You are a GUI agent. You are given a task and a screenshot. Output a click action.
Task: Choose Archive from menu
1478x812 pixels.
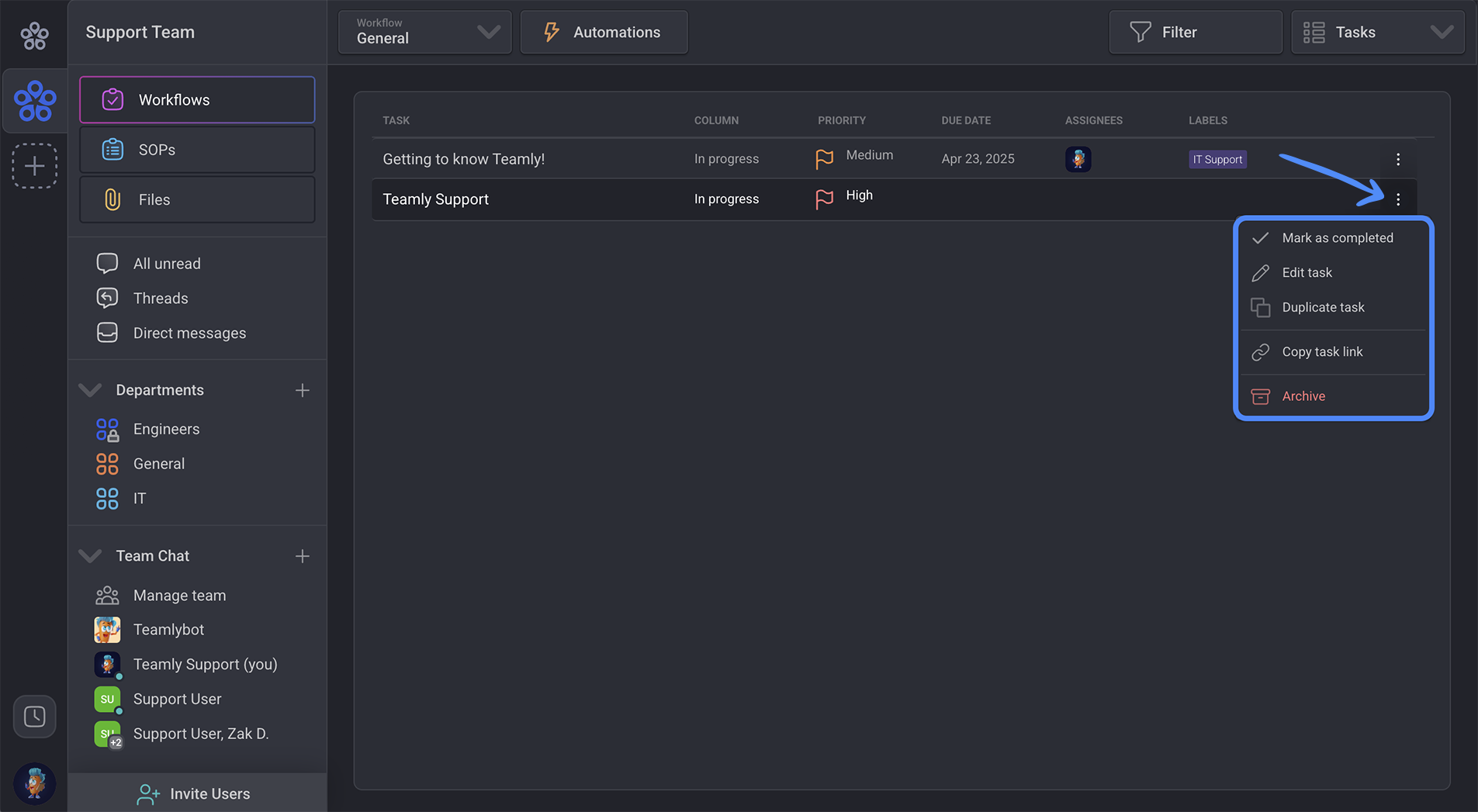1333,396
